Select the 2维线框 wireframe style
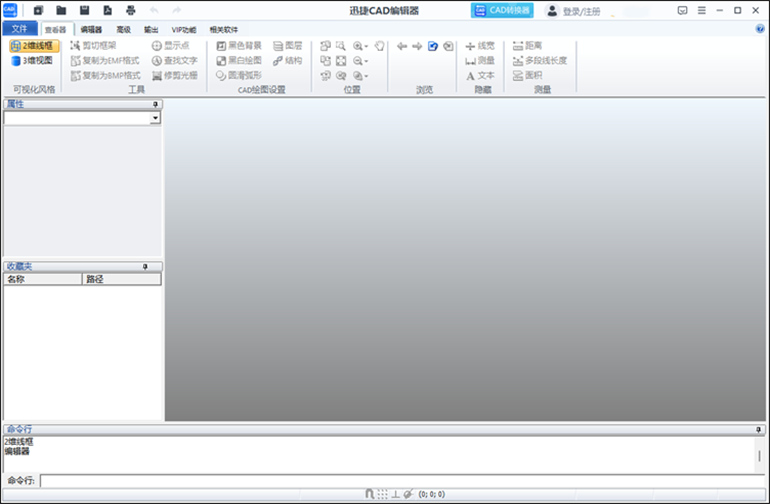This screenshot has width=770, height=504. (x=34, y=46)
